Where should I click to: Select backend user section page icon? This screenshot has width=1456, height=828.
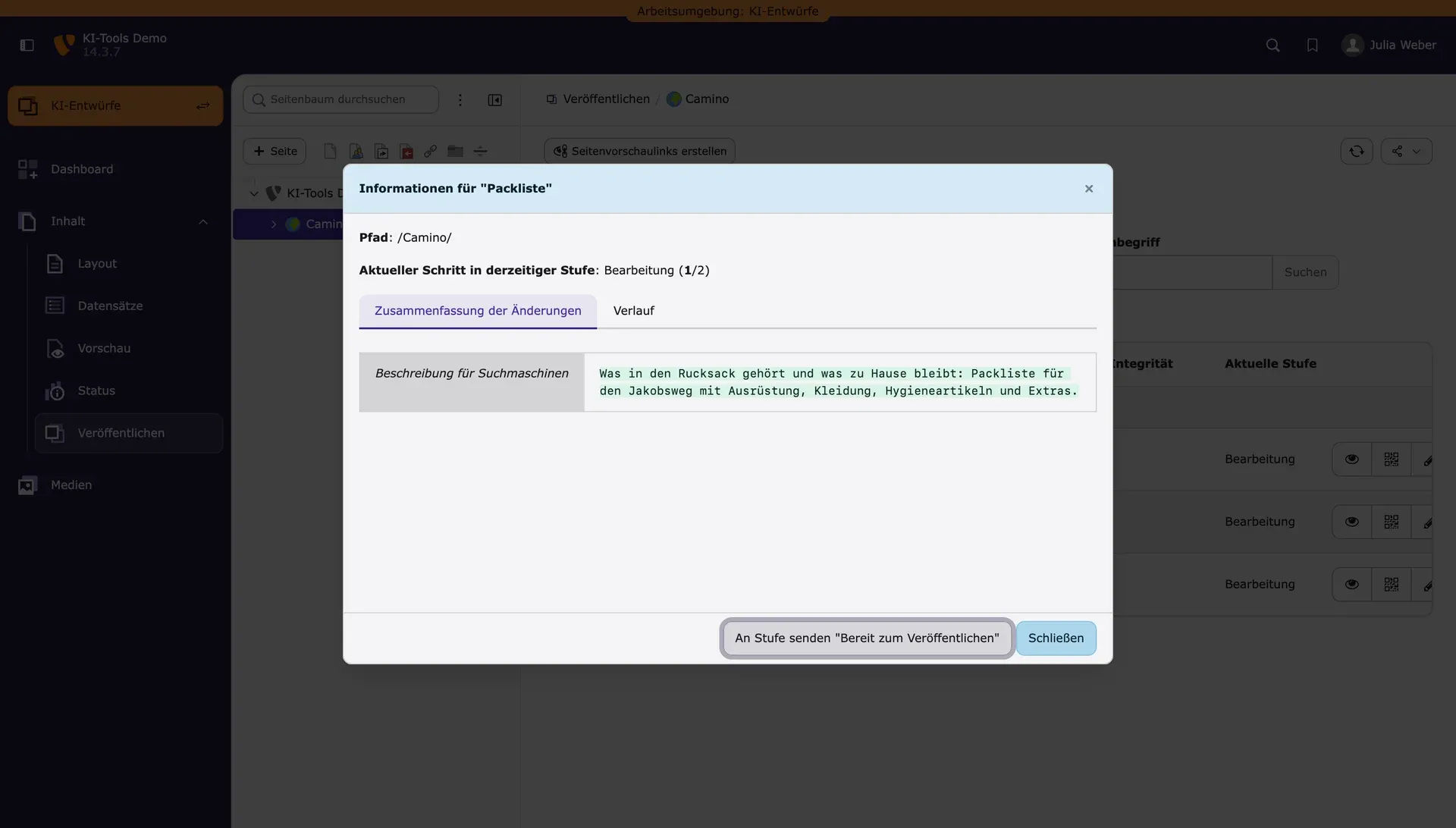point(356,151)
